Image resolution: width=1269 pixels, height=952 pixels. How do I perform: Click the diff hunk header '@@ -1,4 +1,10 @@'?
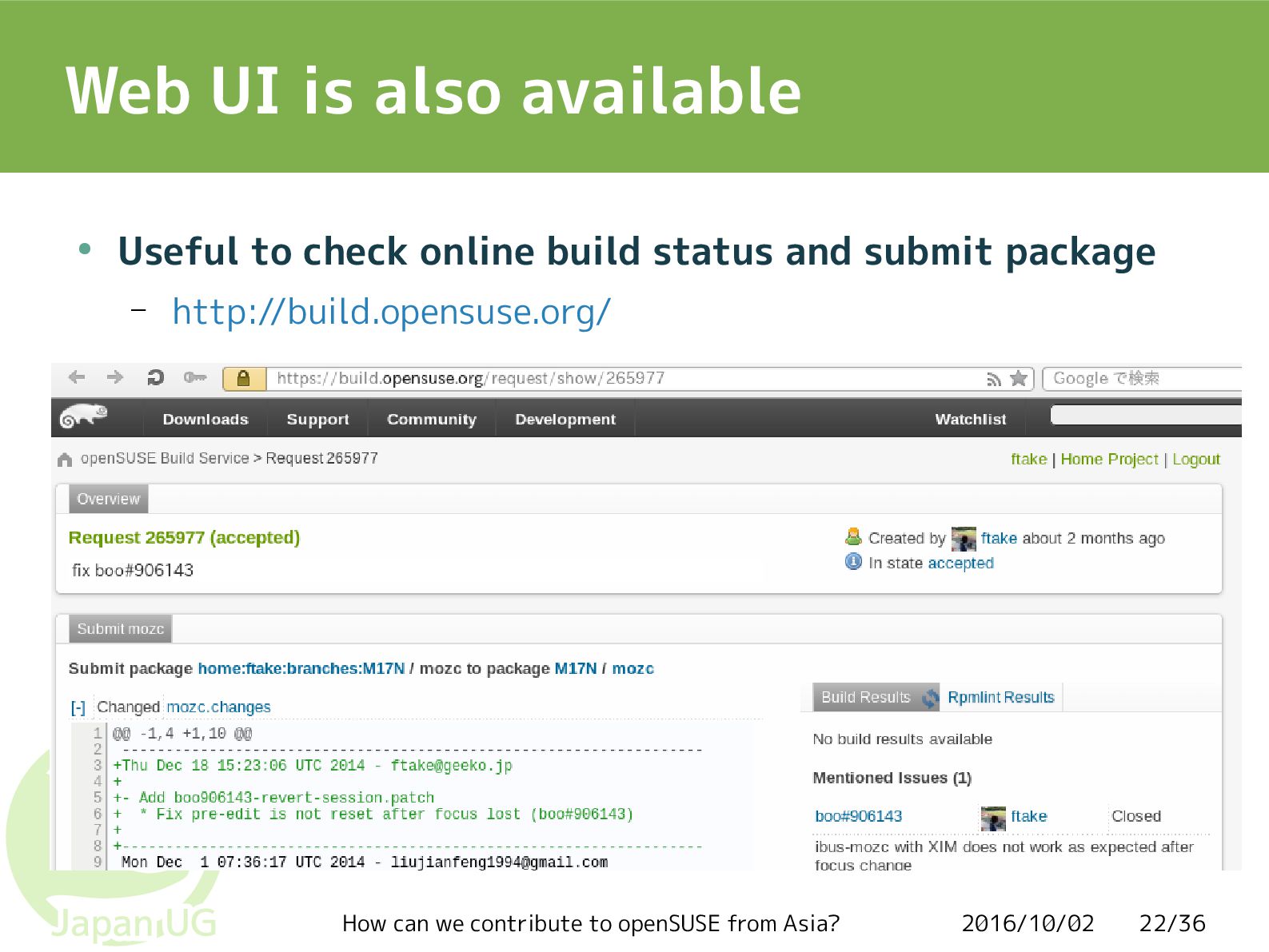click(x=182, y=733)
